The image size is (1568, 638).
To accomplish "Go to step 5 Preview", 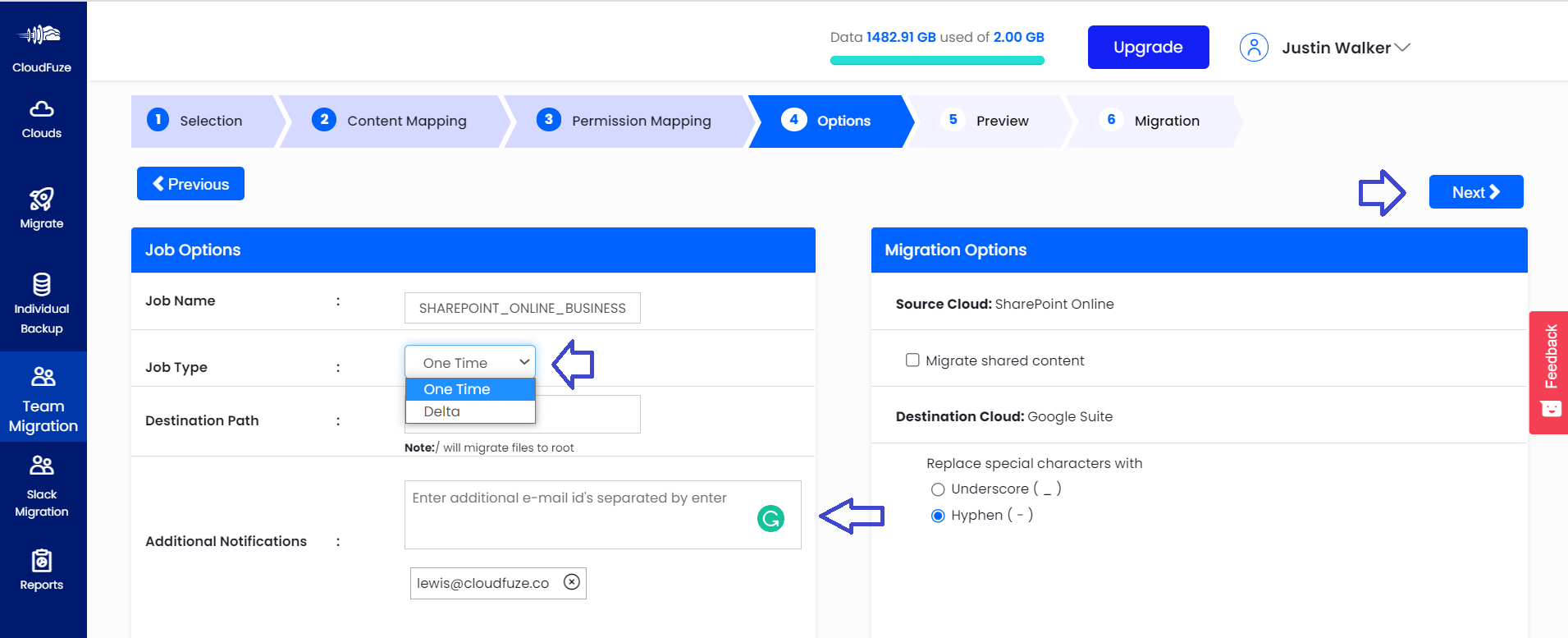I will point(989,121).
